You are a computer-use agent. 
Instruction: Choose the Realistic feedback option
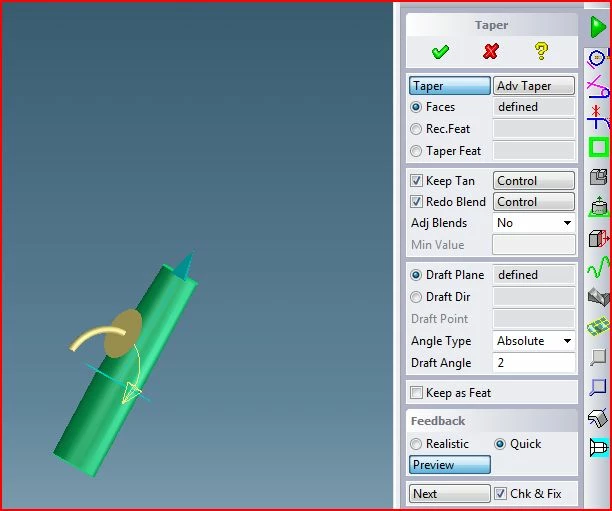coord(416,444)
